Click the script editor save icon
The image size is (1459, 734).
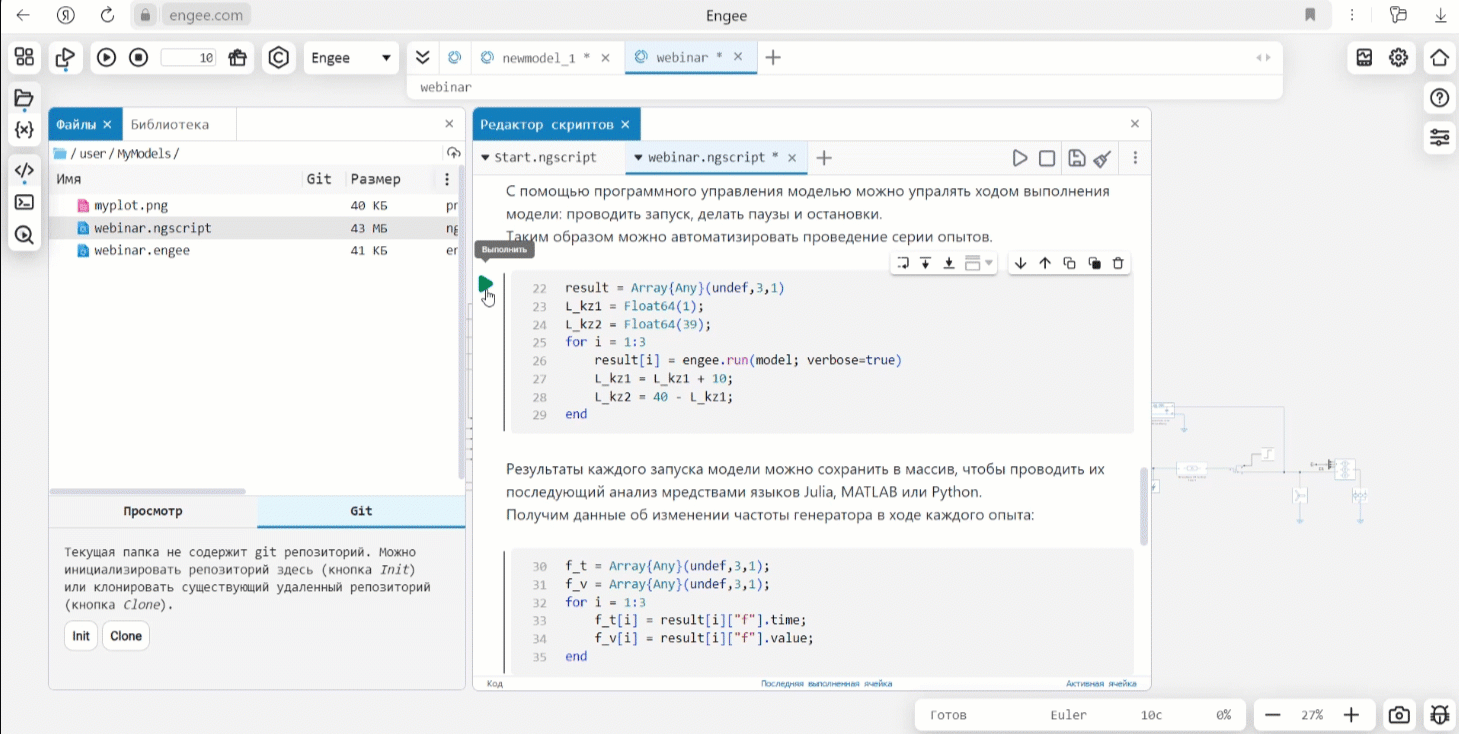[1076, 158]
